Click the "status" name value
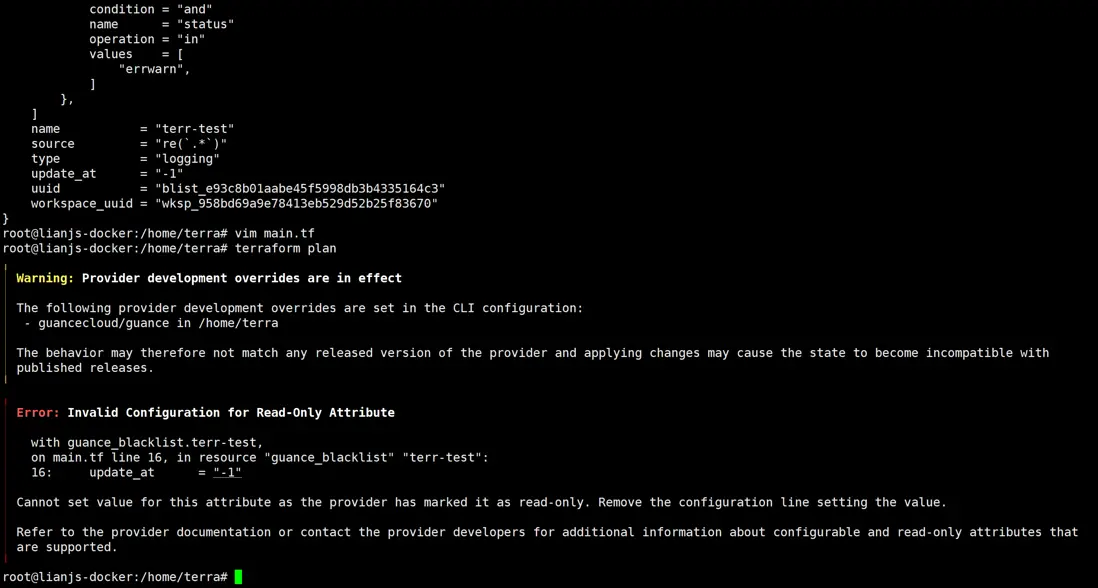The image size is (1098, 588). point(205,24)
